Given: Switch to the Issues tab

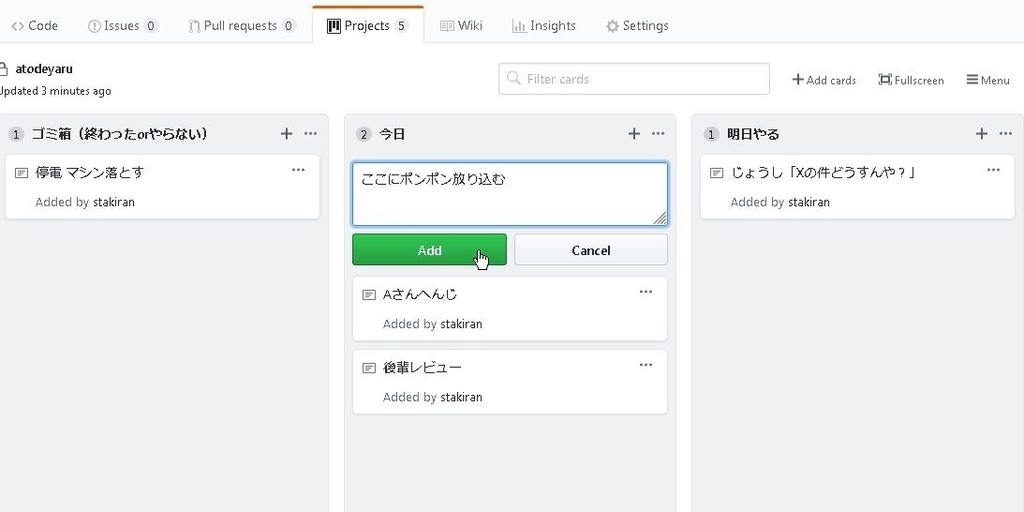Looking at the screenshot, I should coord(123,25).
